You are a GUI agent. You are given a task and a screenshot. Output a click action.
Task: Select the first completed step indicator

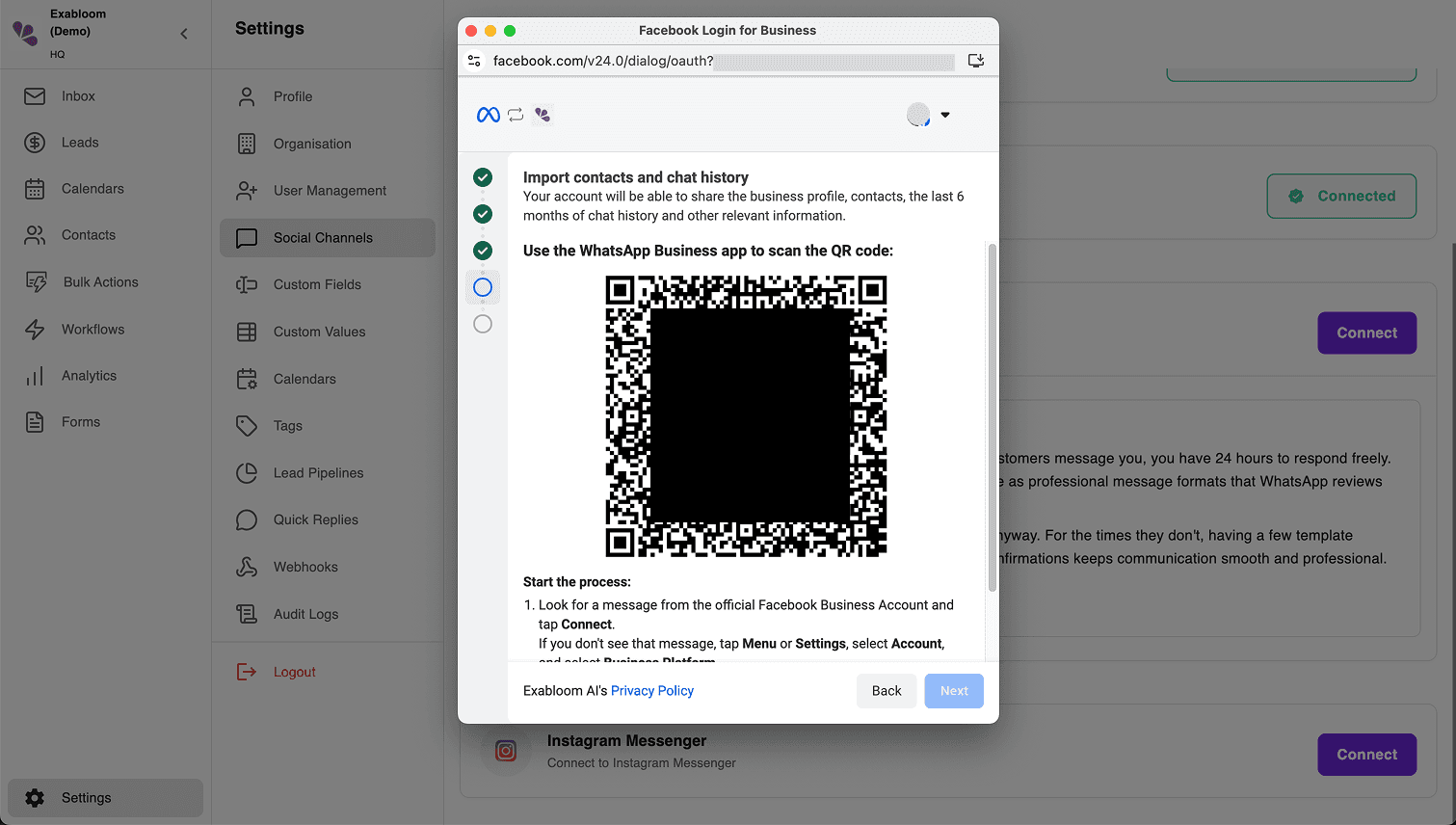483,177
